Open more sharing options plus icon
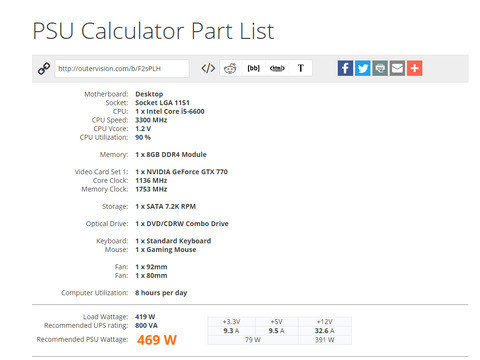 415,68
